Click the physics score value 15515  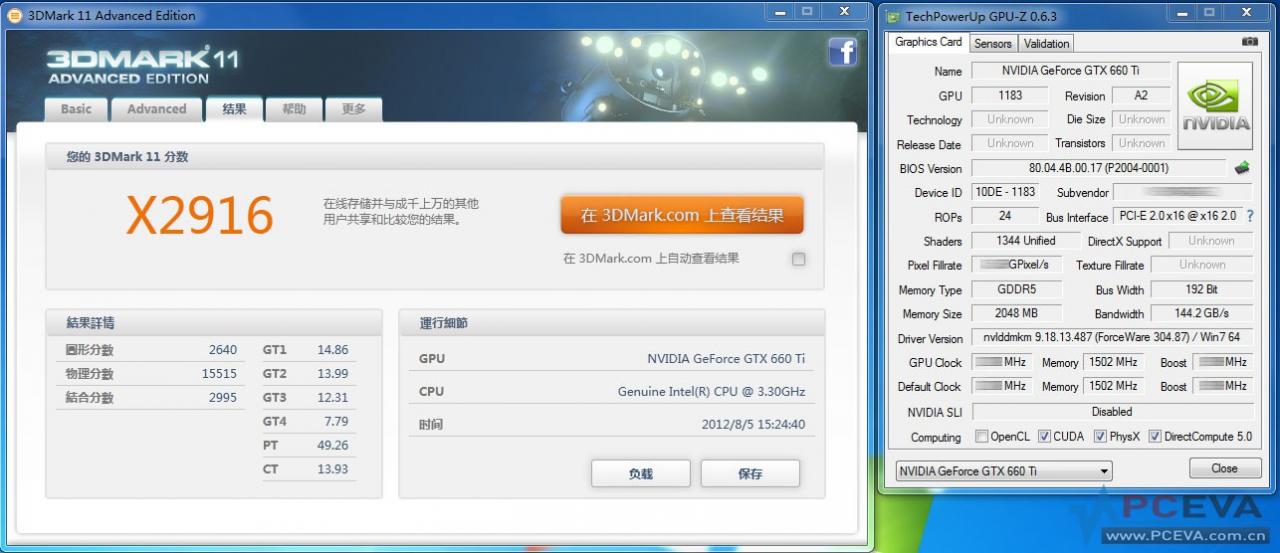[219, 374]
